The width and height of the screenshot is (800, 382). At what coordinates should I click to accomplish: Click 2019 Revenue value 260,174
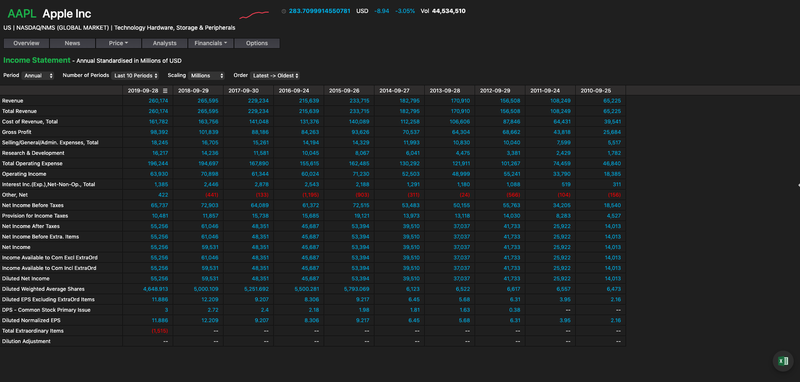tap(158, 100)
